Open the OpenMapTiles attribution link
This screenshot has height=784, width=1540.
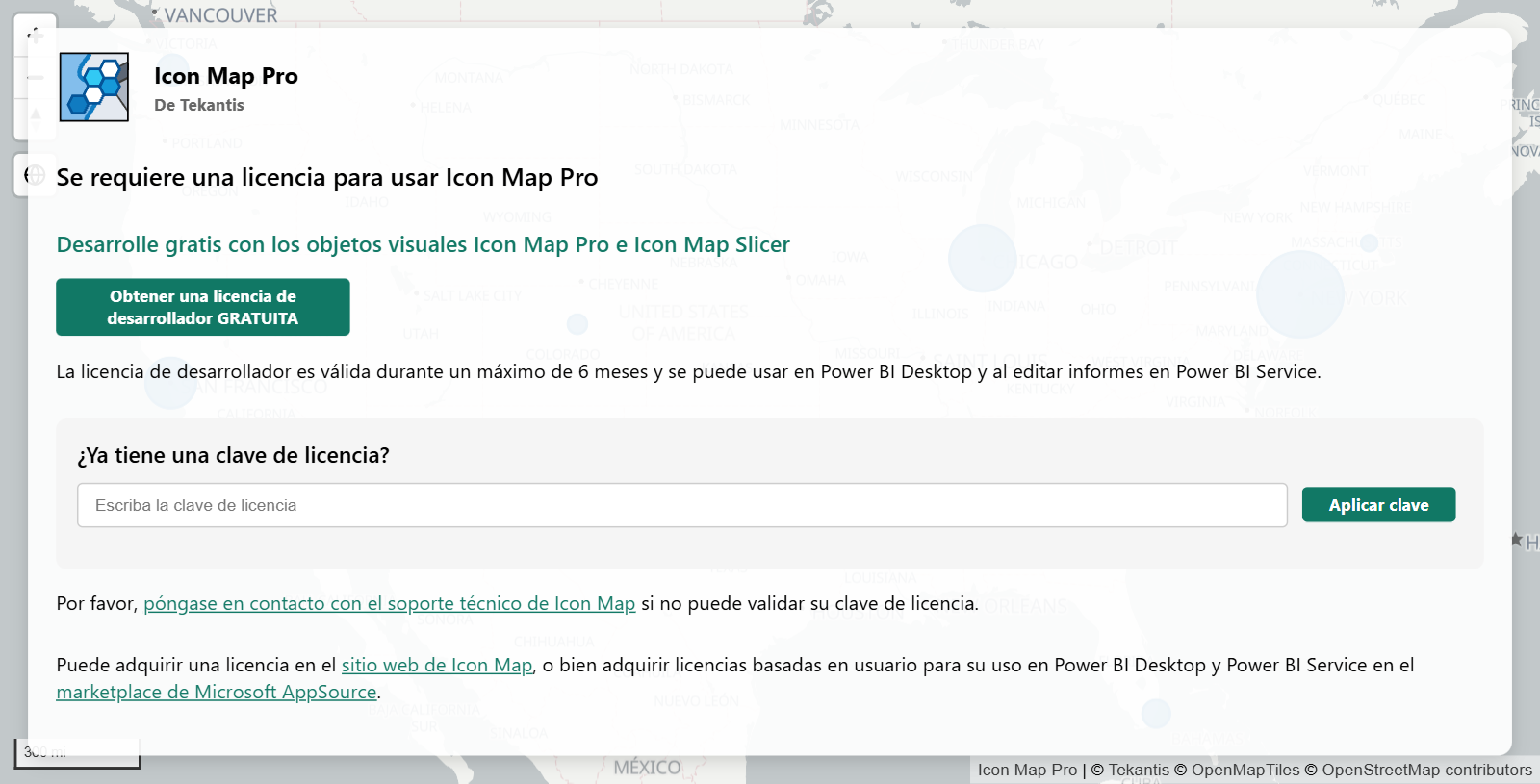(x=1245, y=770)
